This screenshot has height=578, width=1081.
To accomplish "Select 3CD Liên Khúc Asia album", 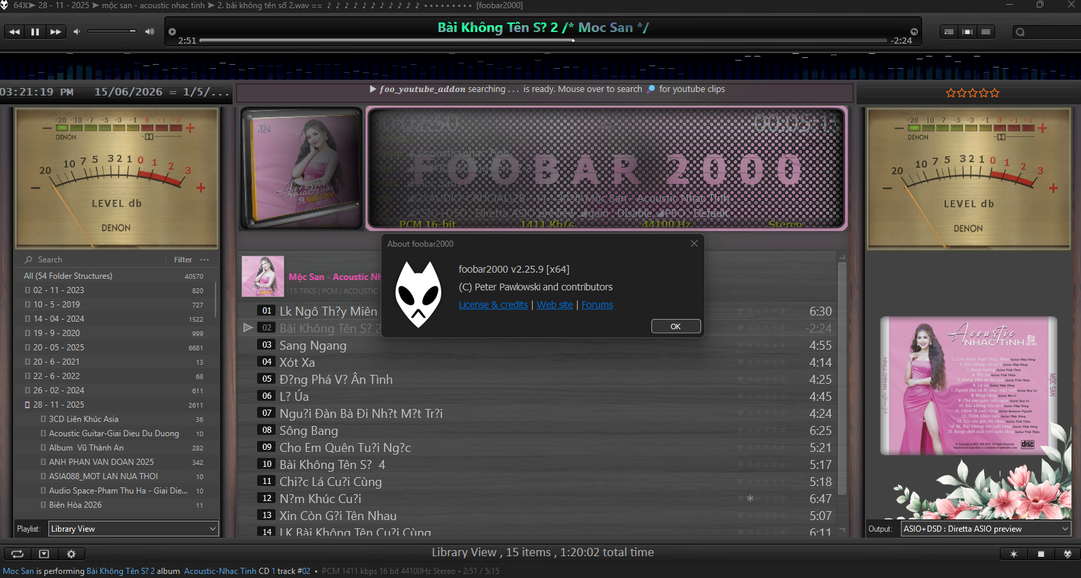I will pyautogui.click(x=114, y=419).
